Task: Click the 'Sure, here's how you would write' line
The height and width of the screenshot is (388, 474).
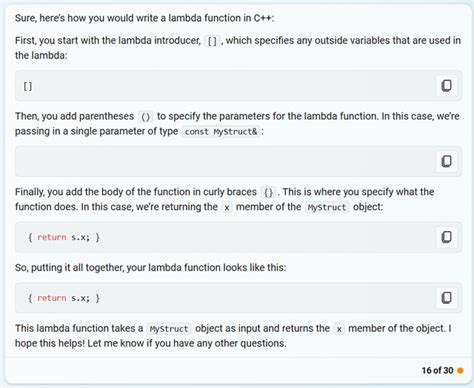Action: pyautogui.click(x=144, y=18)
